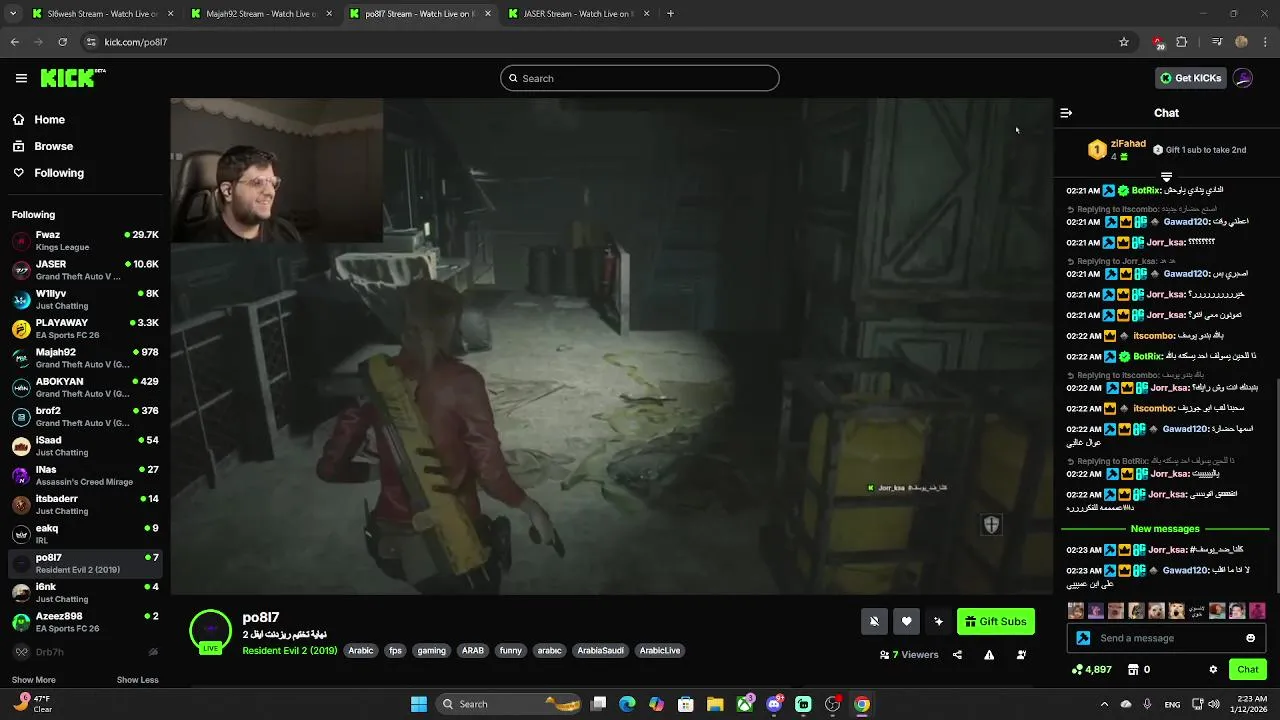Screen dimensions: 1280x720
Task: Click brof2 channel avatar
Action: click(x=21, y=417)
